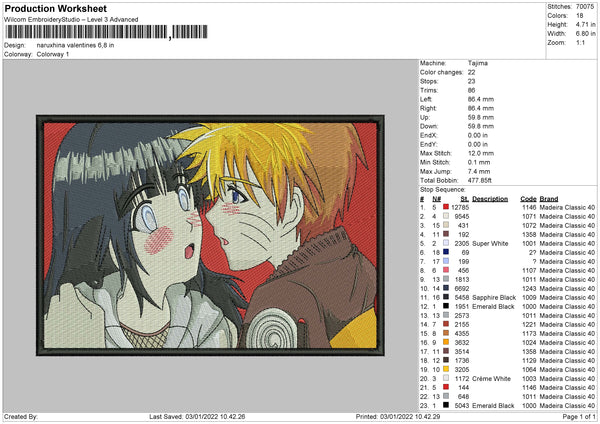Select the stitch count "5043" in row 23
This screenshot has height=424, width=600.
point(461,406)
